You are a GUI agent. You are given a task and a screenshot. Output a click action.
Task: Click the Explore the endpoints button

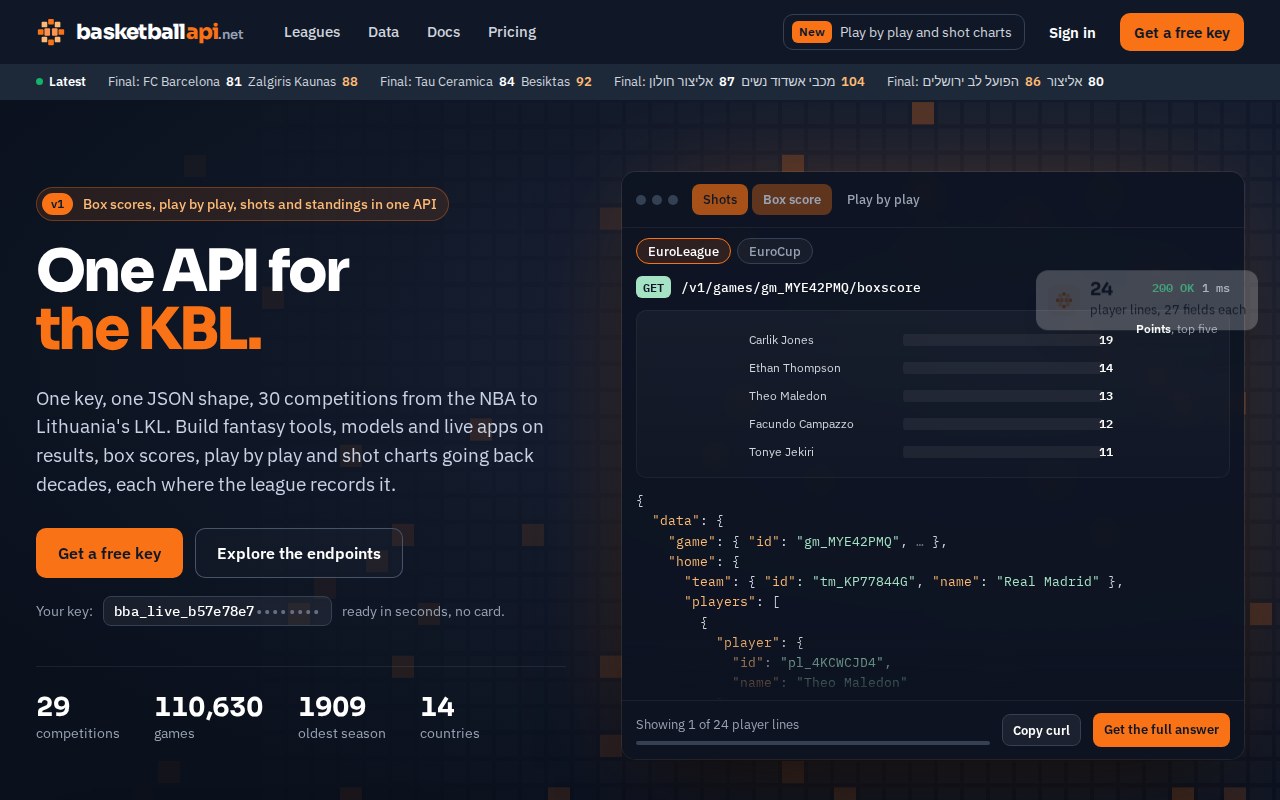299,553
